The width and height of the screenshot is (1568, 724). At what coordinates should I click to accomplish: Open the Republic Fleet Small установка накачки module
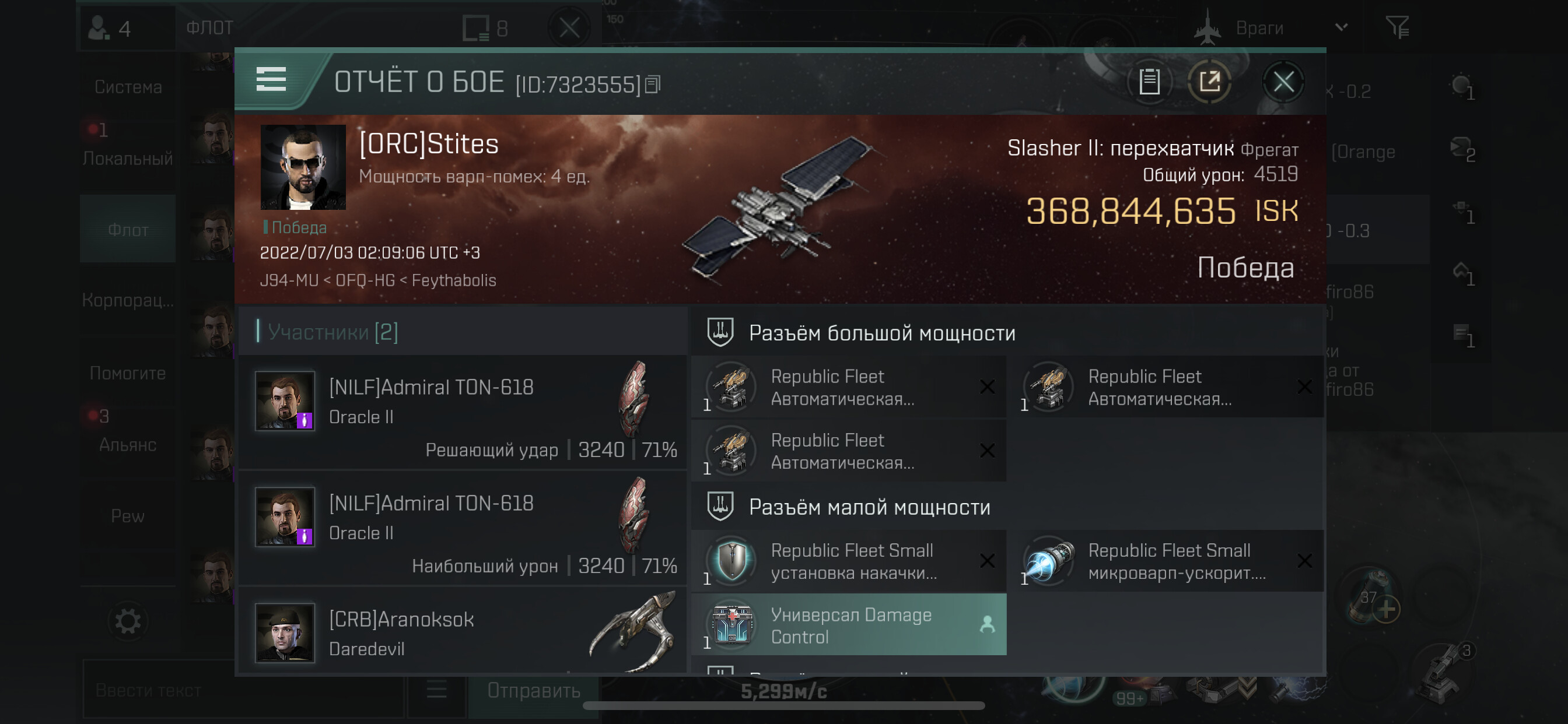849,561
